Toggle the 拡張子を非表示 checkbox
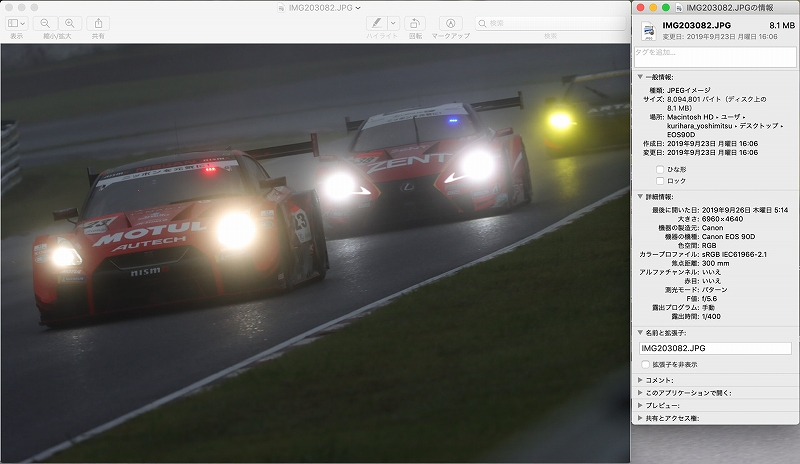The width and height of the screenshot is (800, 464). tap(645, 364)
